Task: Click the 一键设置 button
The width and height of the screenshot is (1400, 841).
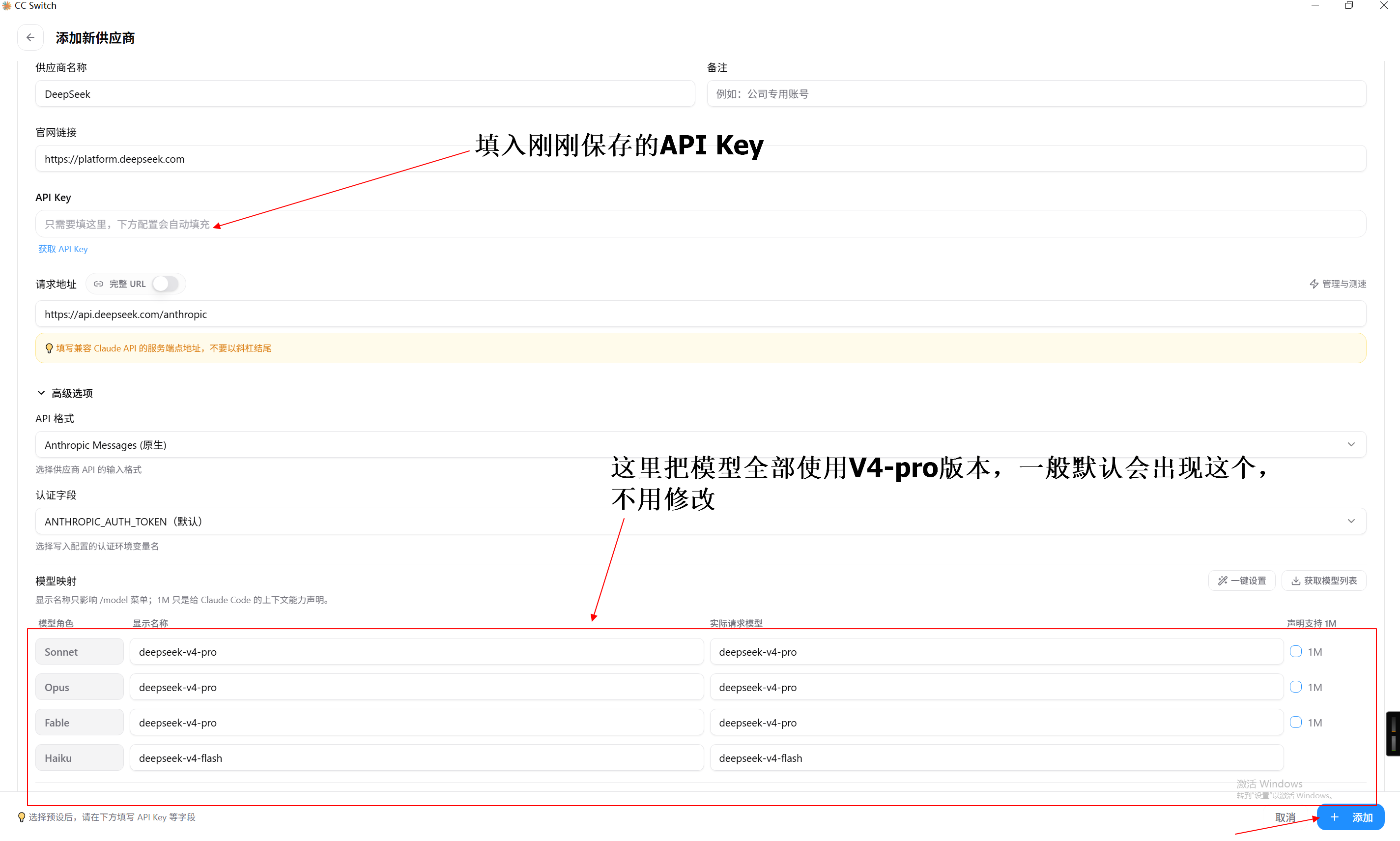Action: [1242, 581]
